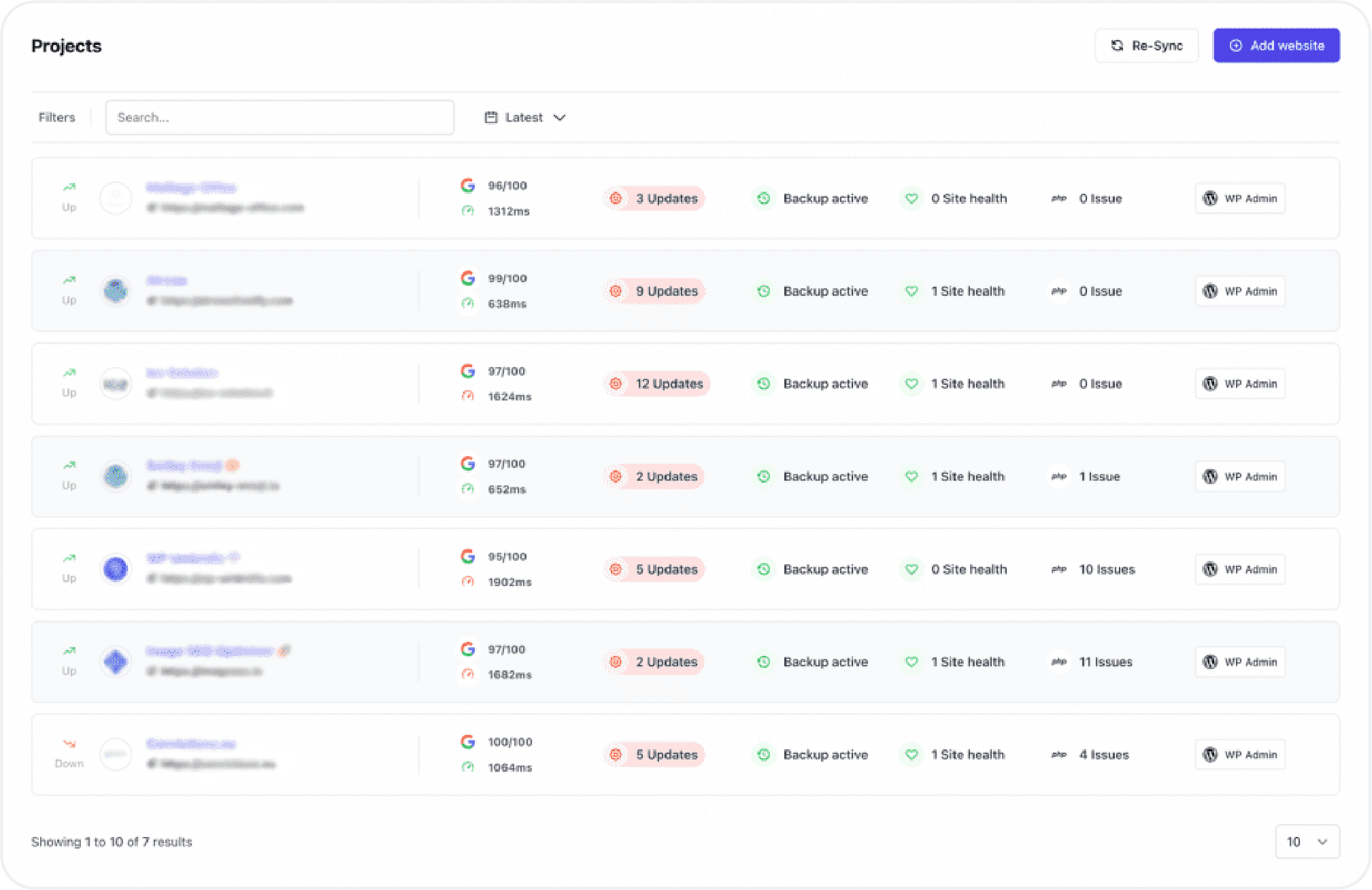Image resolution: width=1372 pixels, height=890 pixels.
Task: Open WP Admin for the Down site
Action: click(x=1240, y=755)
